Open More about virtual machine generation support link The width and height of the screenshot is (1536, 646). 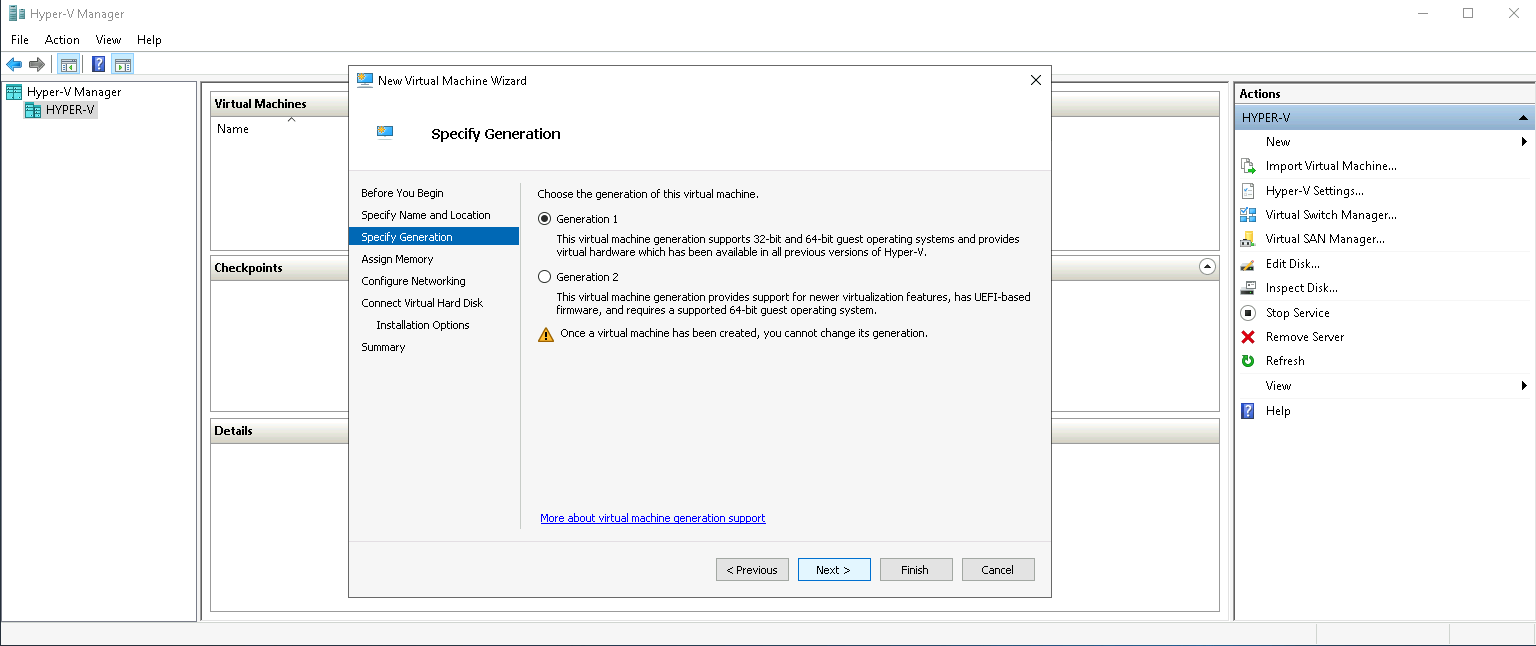(x=652, y=518)
